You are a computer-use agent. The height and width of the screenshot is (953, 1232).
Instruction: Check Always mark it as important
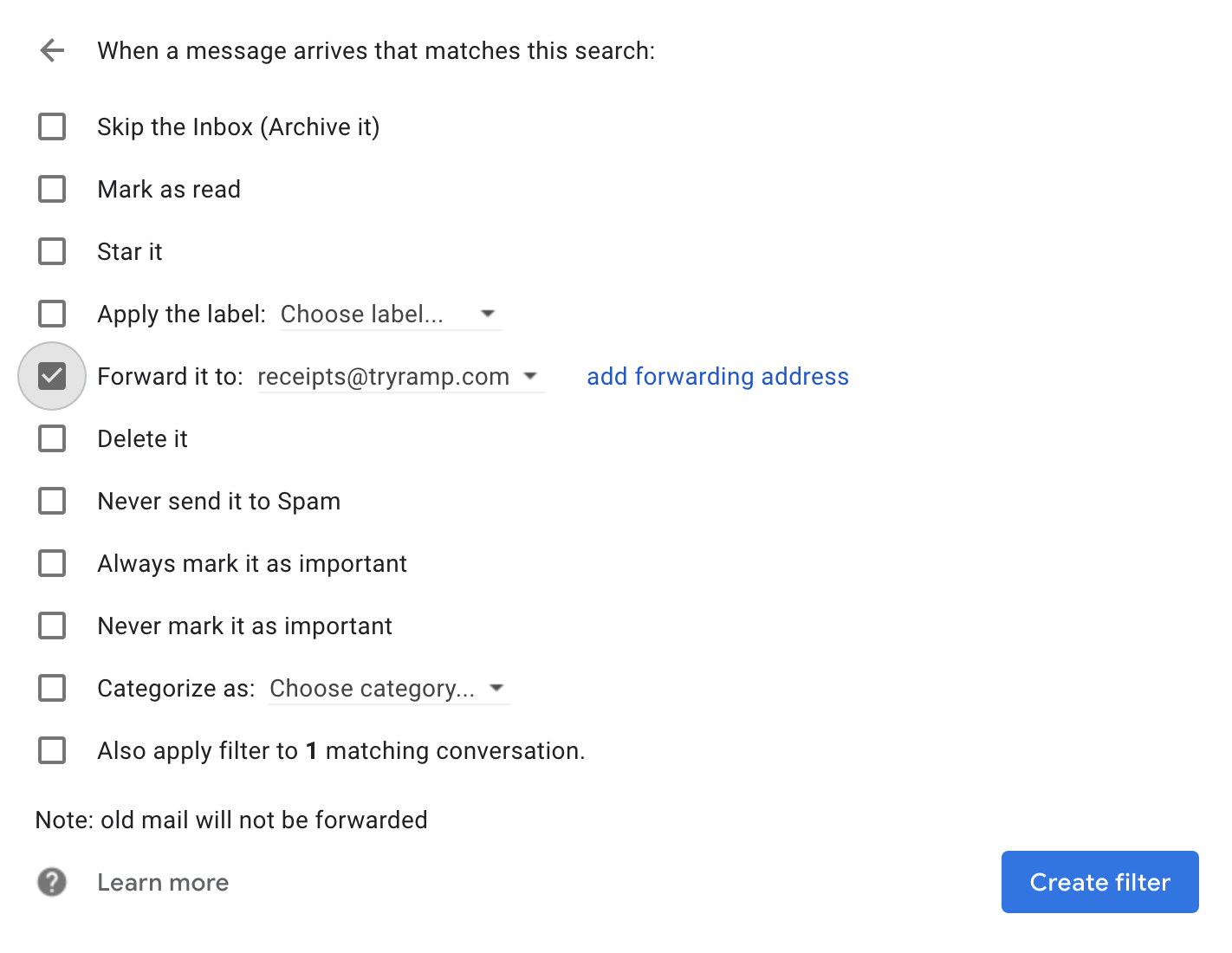(x=52, y=563)
